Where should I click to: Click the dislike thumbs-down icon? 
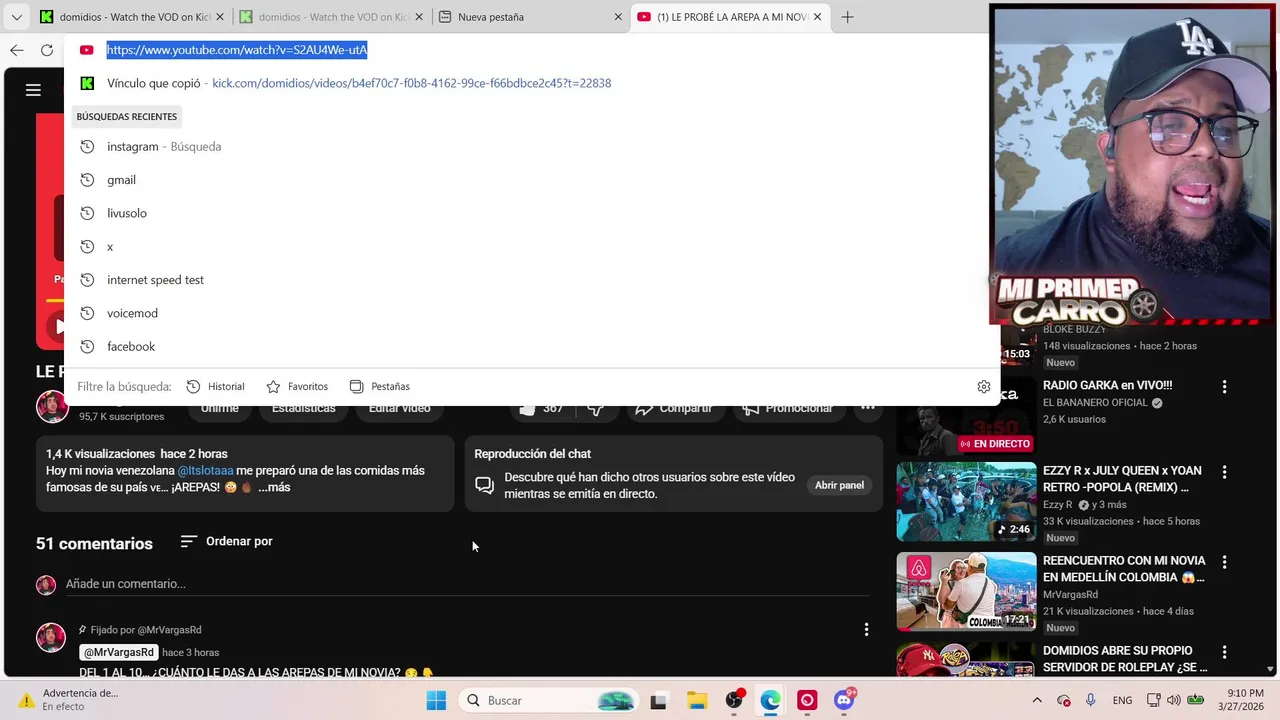[596, 408]
